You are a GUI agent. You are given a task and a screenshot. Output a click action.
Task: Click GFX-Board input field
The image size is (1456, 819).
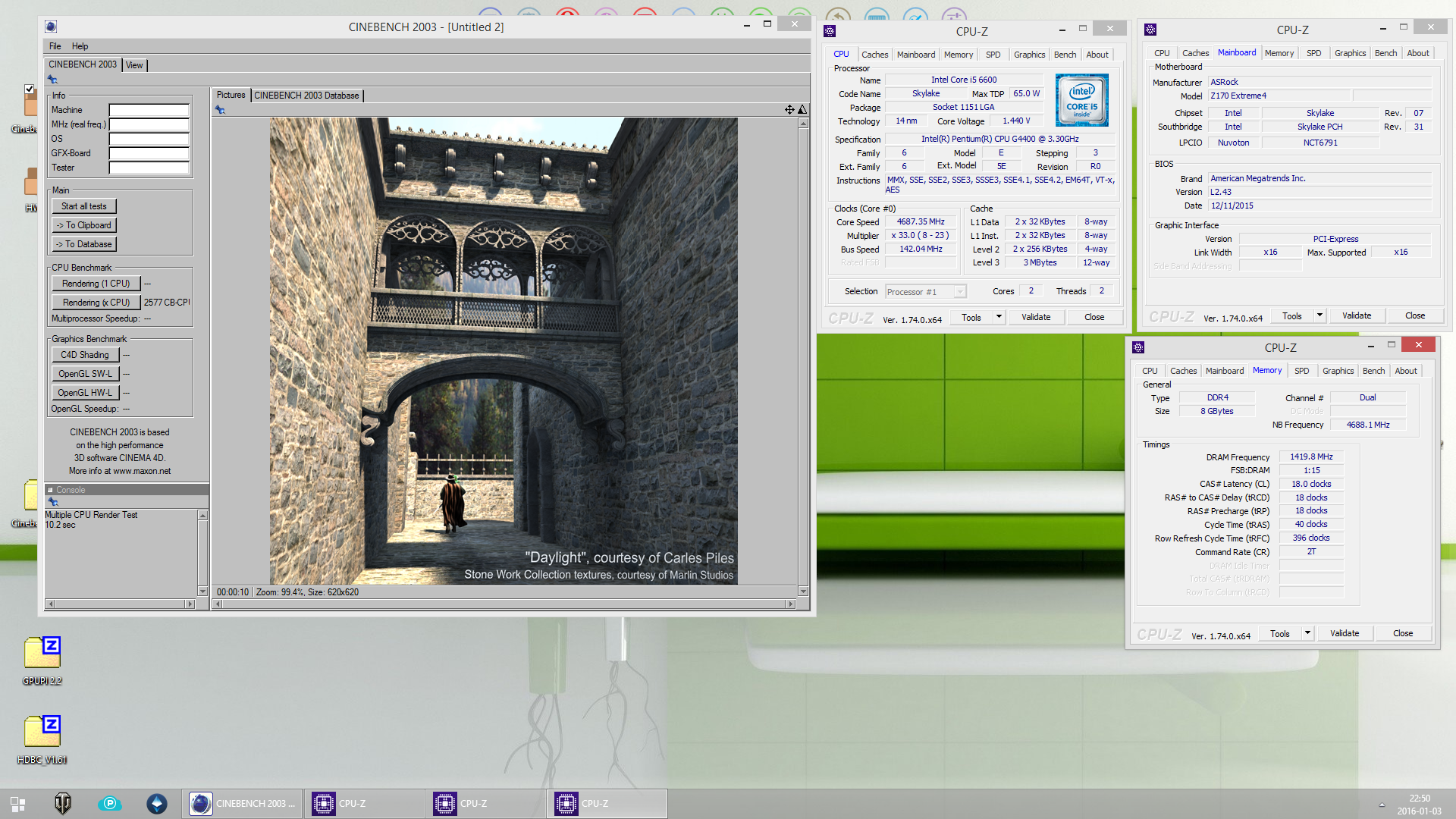(149, 153)
